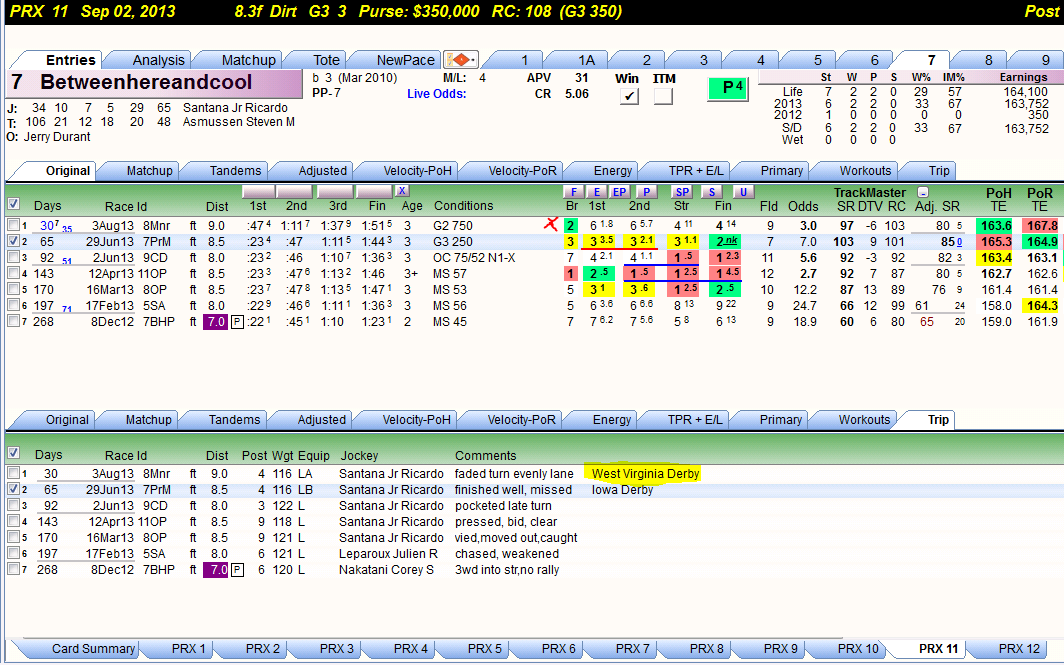
Task: Click the green-highlighted 163.6 PoH value
Action: pos(996,225)
